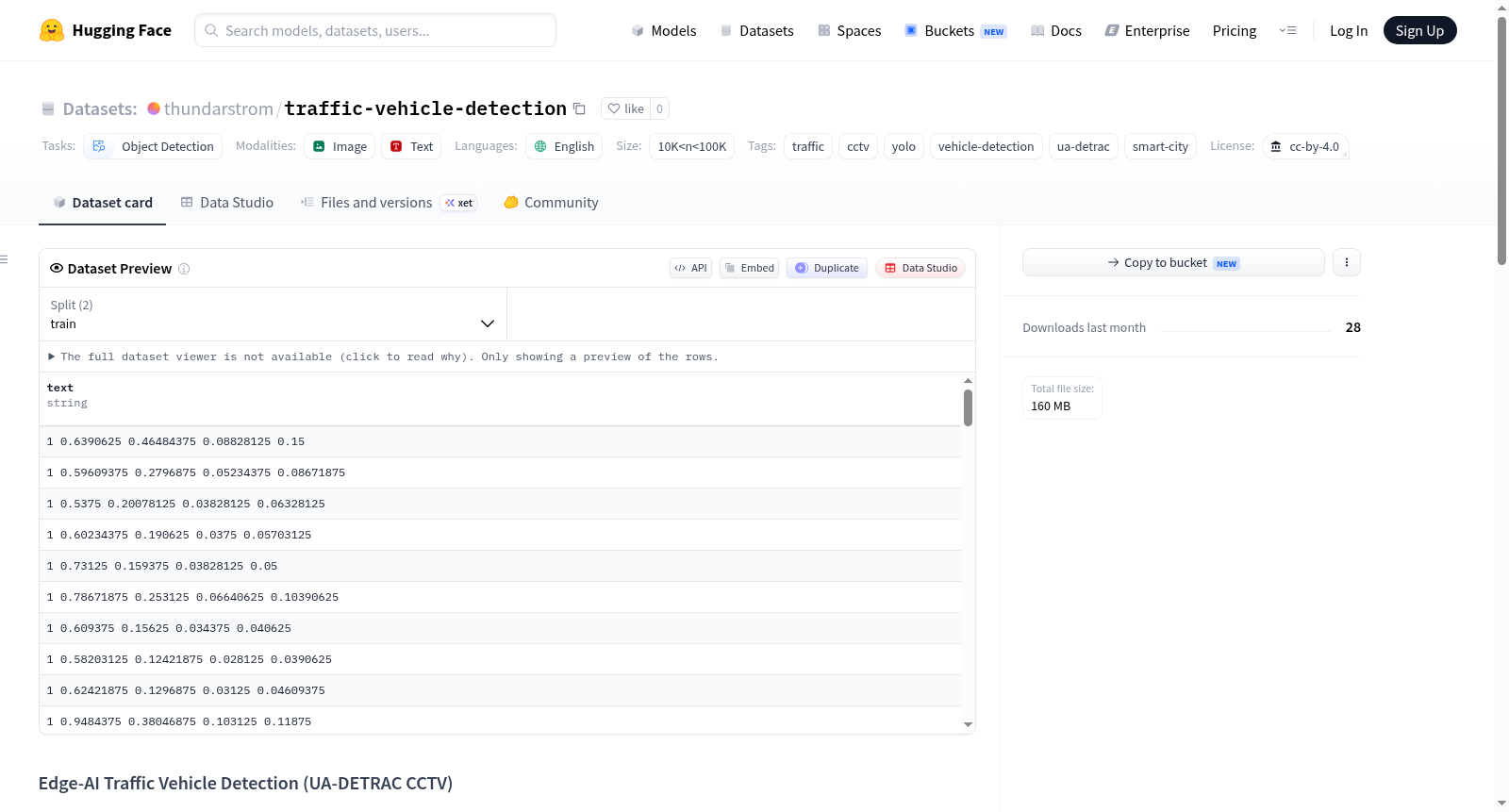Expand the viewer not available notice
This screenshot has width=1509, height=812.
(383, 356)
